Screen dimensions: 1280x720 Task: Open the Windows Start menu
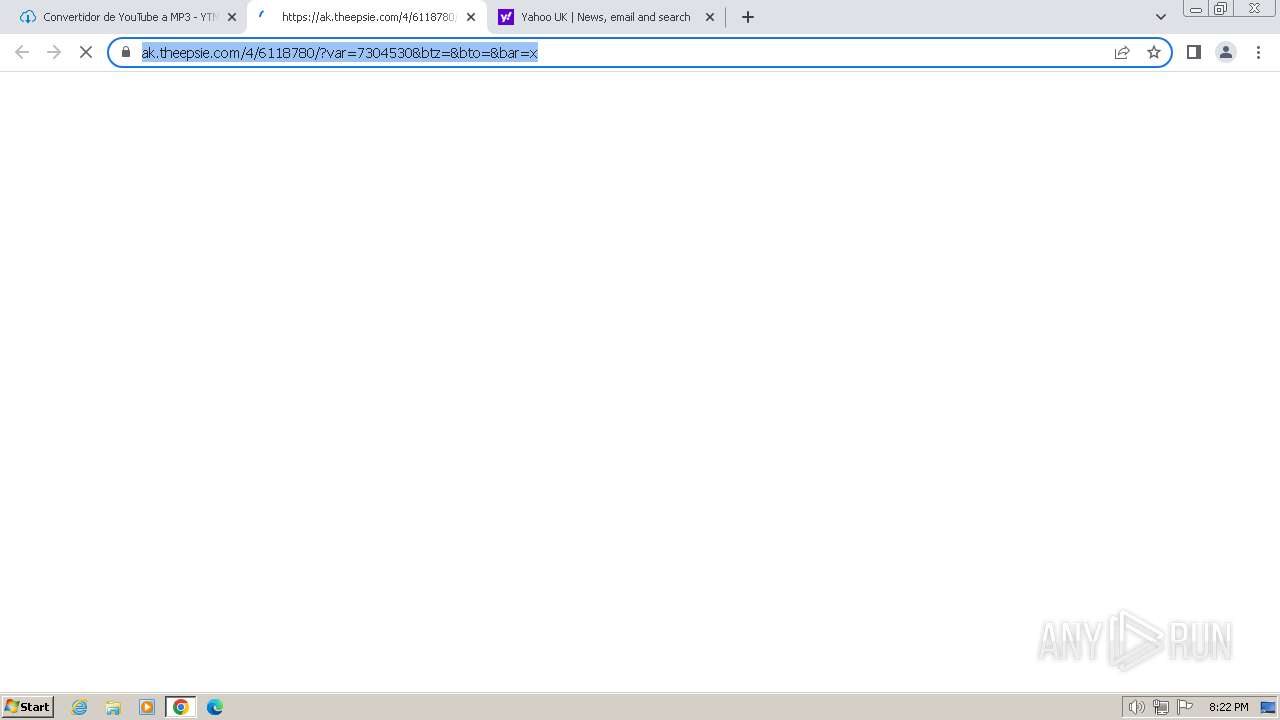click(x=28, y=707)
